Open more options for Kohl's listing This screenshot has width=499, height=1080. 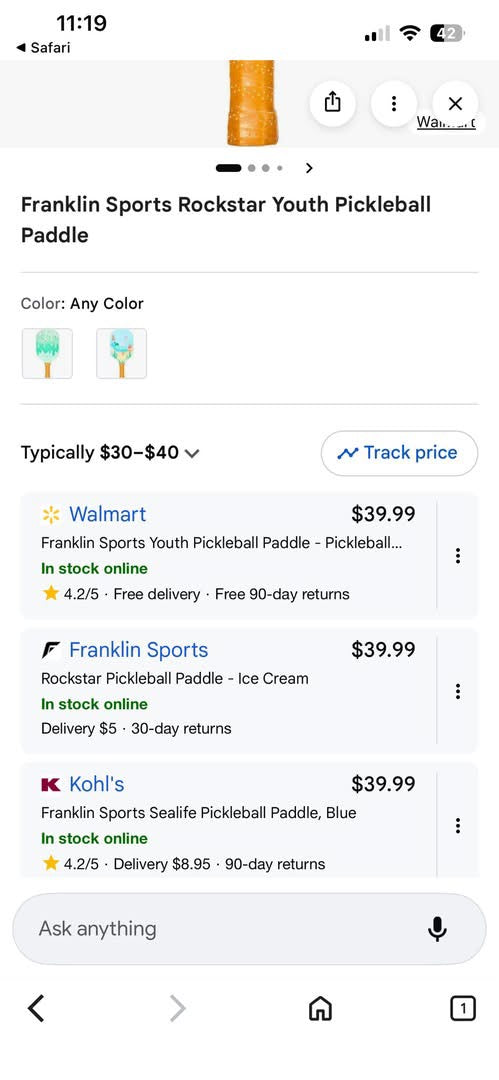[458, 825]
